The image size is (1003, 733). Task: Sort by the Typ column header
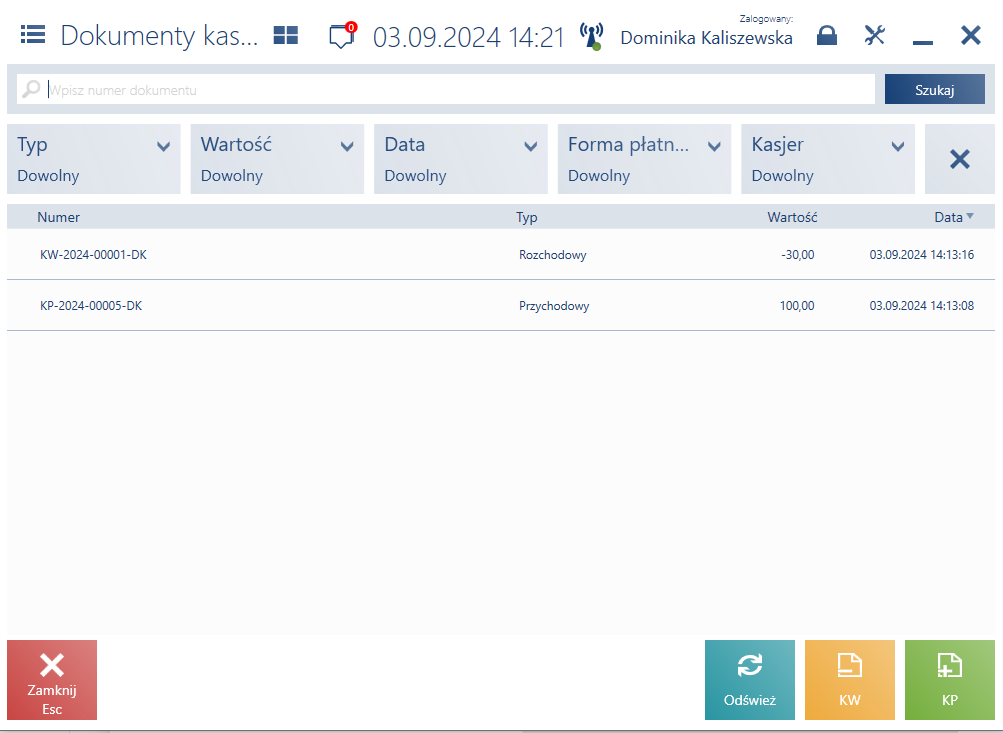[x=526, y=217]
